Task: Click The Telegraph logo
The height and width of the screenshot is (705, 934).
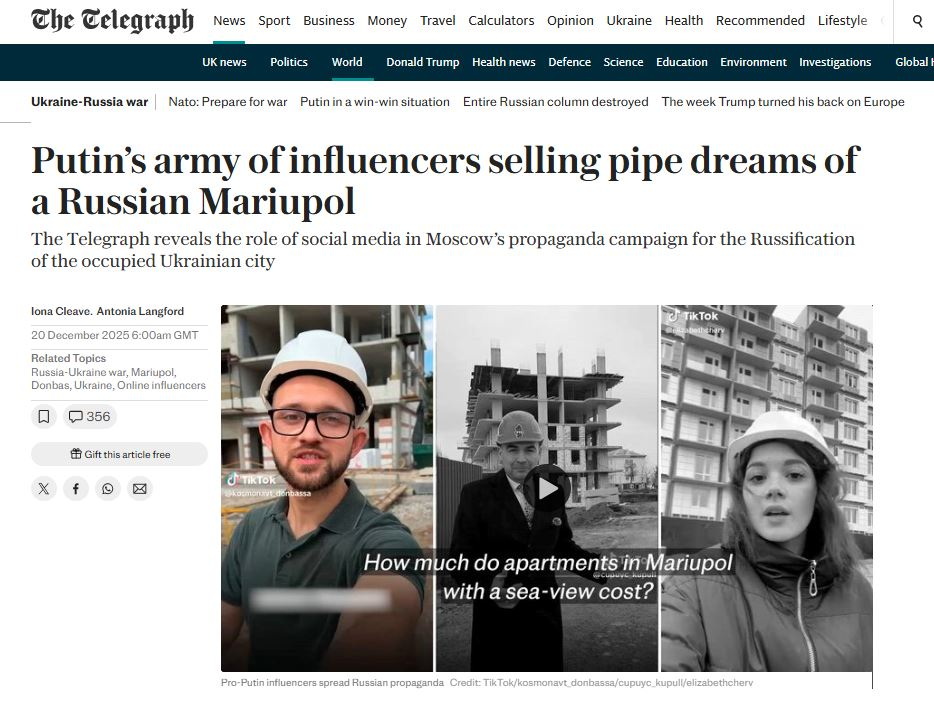Action: click(113, 21)
